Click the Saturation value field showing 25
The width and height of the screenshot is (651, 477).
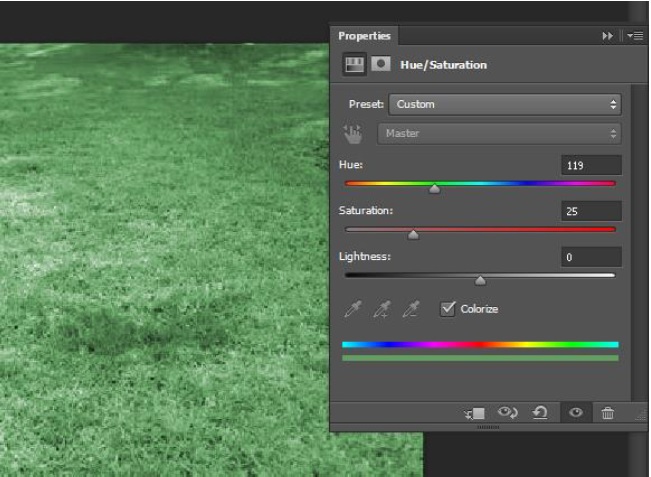point(591,211)
